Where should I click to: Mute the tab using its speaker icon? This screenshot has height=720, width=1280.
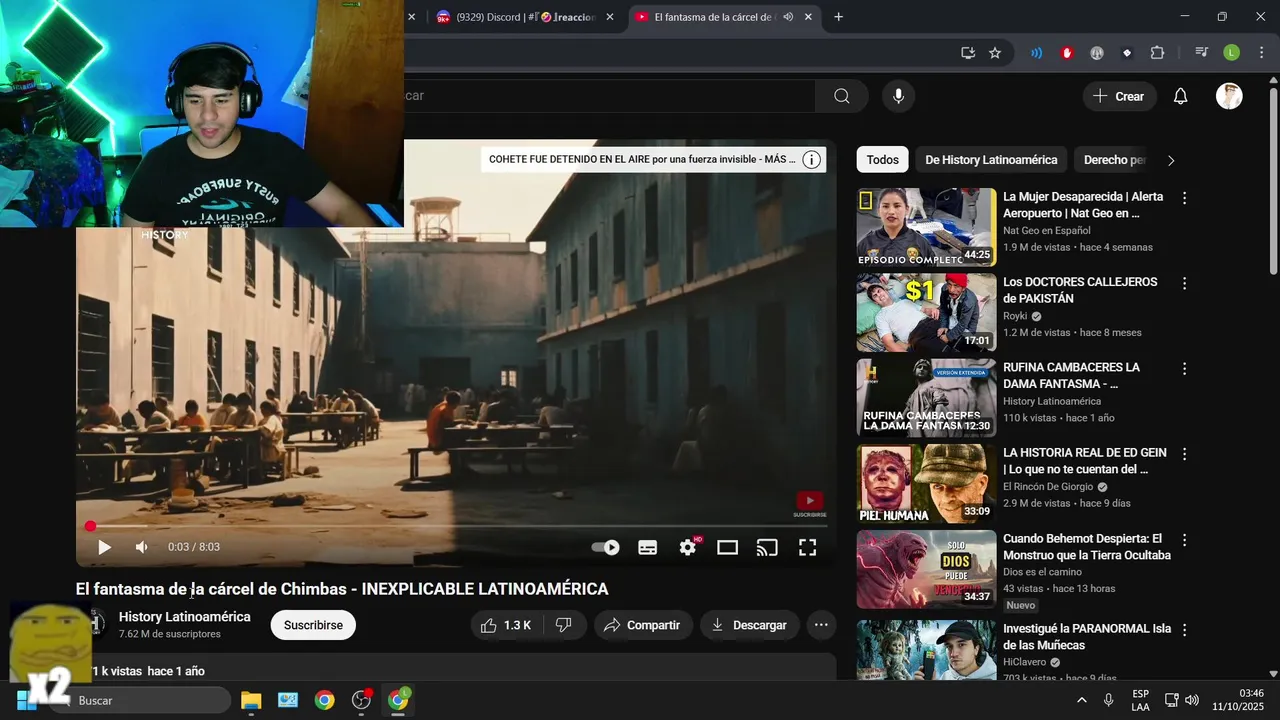(788, 17)
